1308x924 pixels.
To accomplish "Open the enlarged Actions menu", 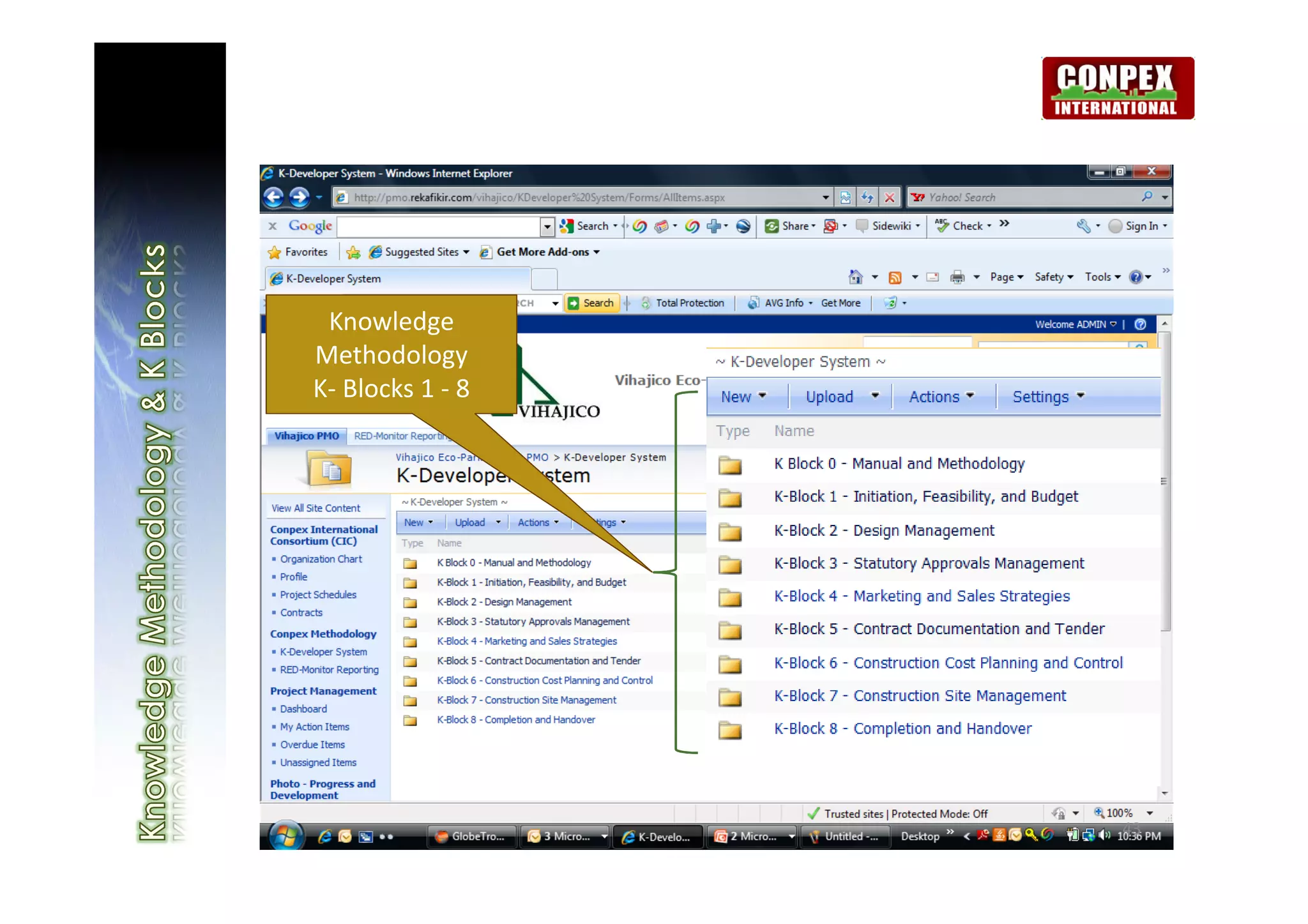I will (941, 397).
